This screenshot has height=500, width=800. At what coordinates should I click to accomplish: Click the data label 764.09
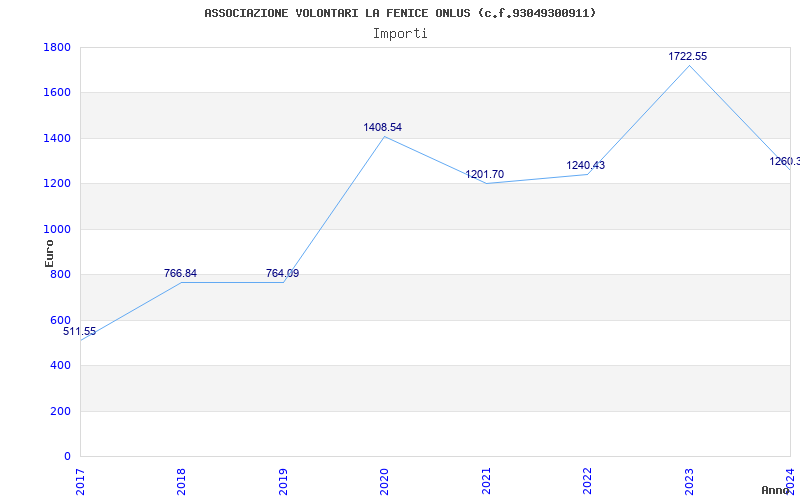(x=282, y=273)
